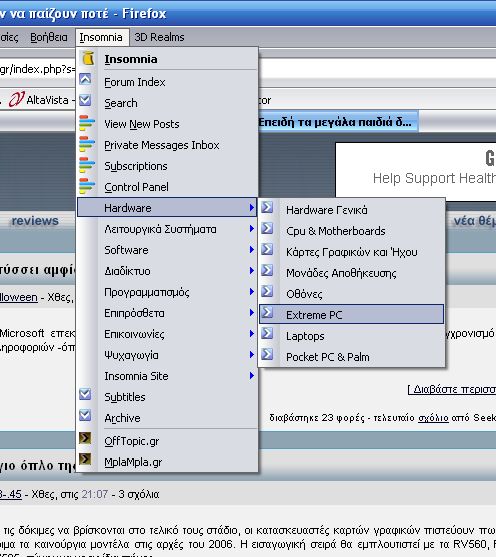Screen dimensions: 496x557
Task: Click the arrow icon beside Οθόνες
Action: (x=267, y=291)
